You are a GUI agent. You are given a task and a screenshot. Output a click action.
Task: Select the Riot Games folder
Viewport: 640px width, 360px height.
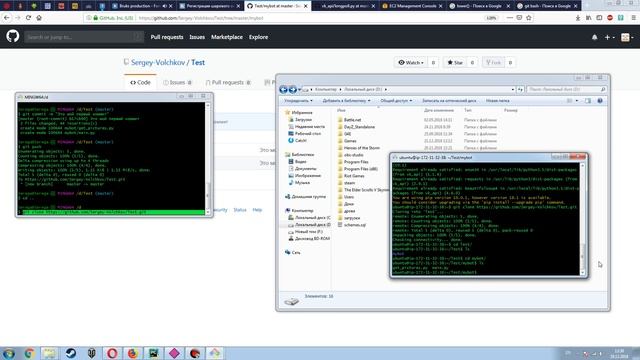[354, 176]
